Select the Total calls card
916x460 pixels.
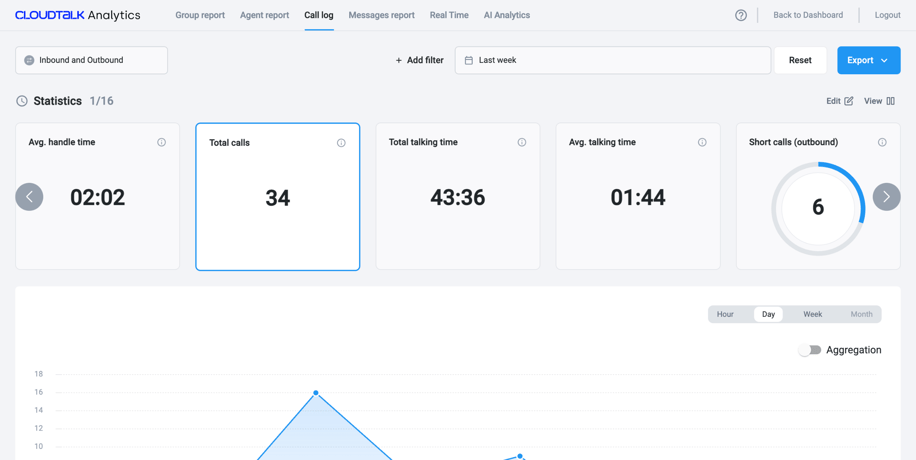(277, 197)
